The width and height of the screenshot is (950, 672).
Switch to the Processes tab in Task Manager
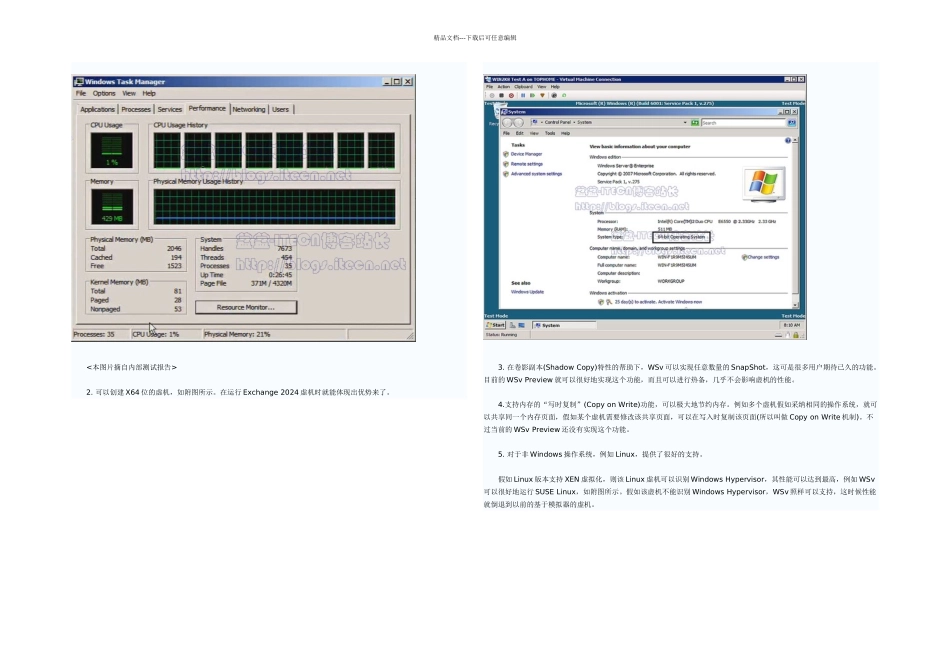click(136, 109)
